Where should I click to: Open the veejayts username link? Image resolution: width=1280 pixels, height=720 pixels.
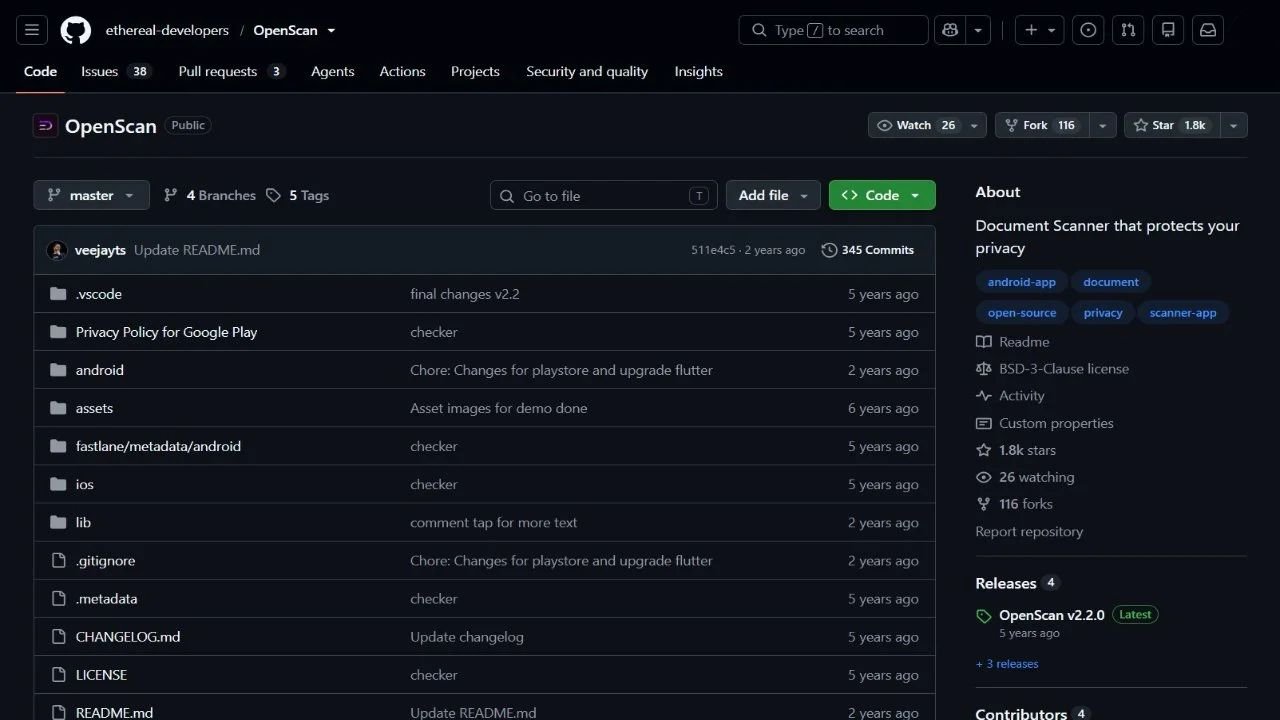tap(100, 250)
